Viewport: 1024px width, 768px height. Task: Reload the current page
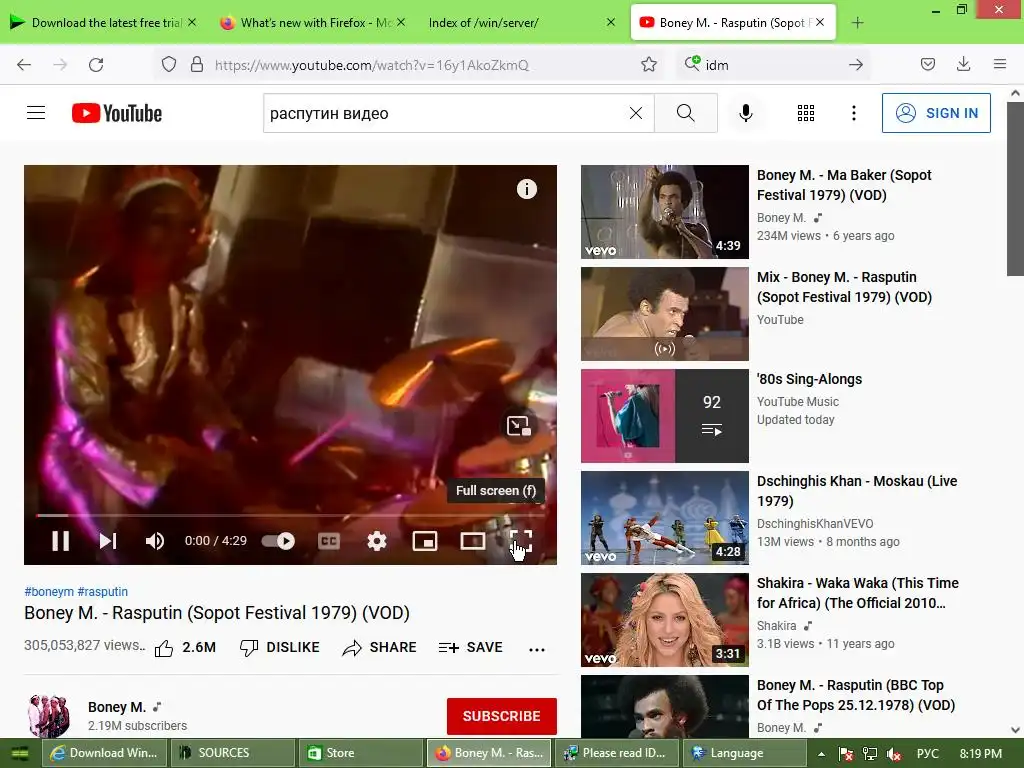(x=96, y=65)
